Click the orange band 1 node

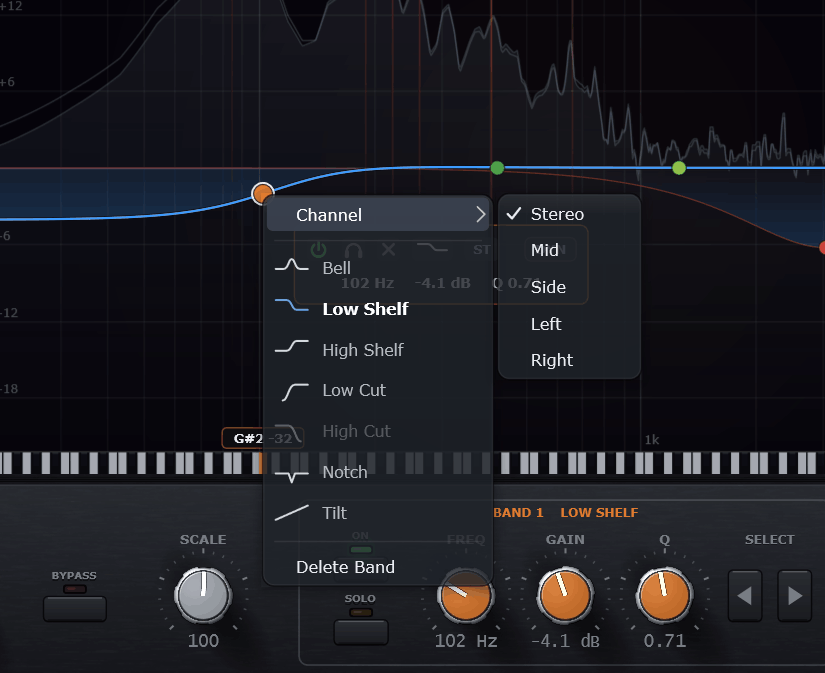point(263,193)
